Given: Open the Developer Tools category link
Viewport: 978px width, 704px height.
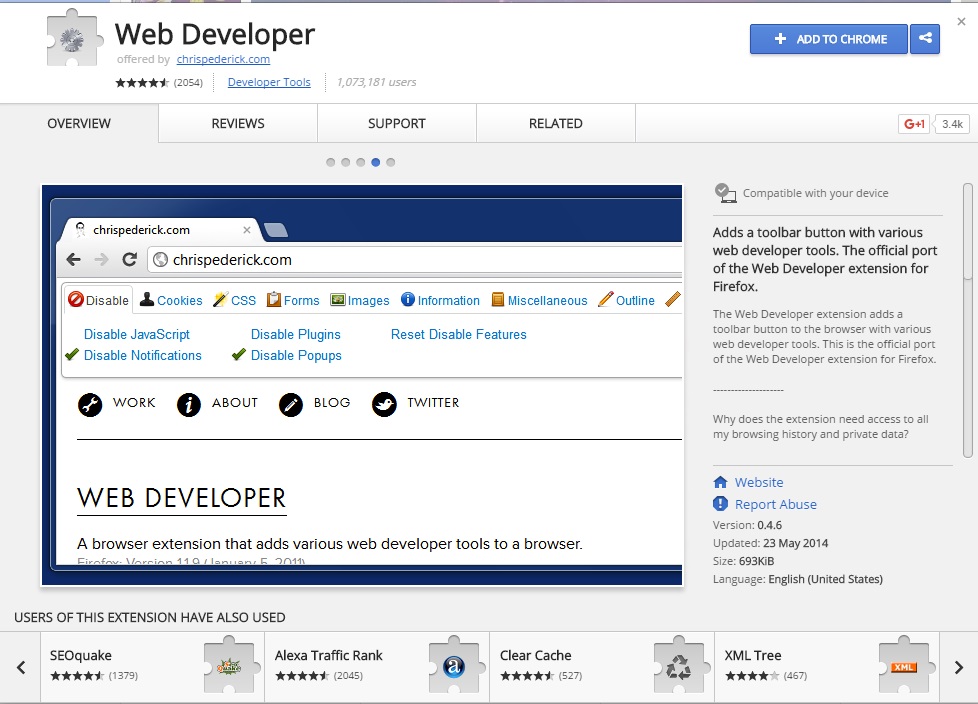Looking at the screenshot, I should pos(269,82).
